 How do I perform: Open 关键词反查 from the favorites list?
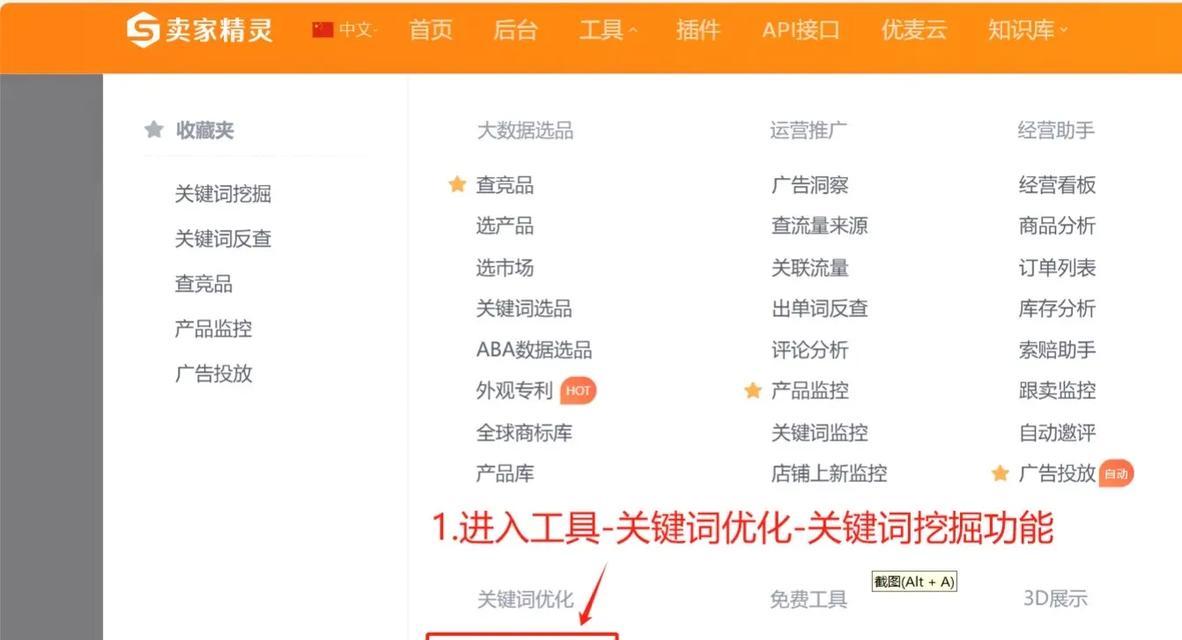click(x=223, y=238)
